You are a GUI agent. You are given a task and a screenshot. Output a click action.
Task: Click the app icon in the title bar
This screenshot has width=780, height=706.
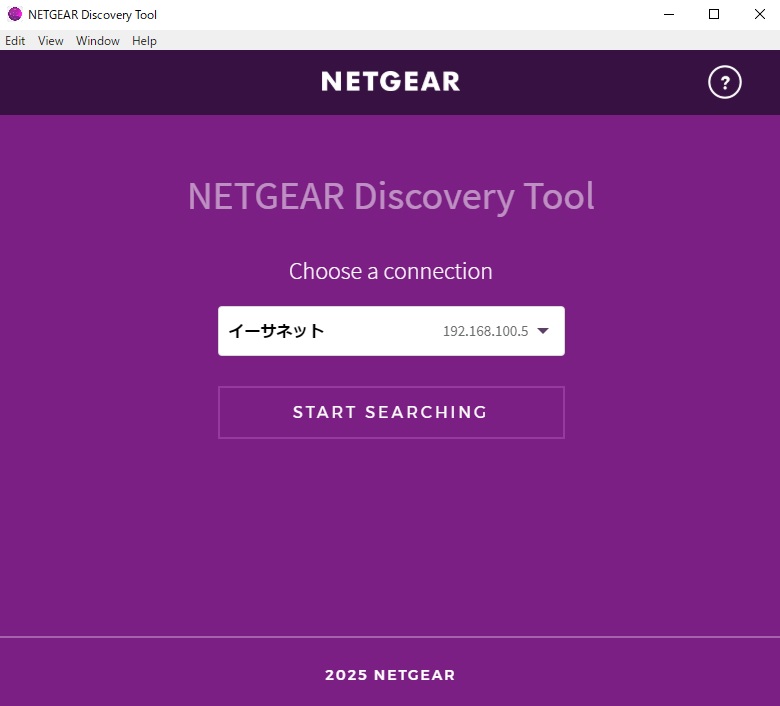click(14, 14)
